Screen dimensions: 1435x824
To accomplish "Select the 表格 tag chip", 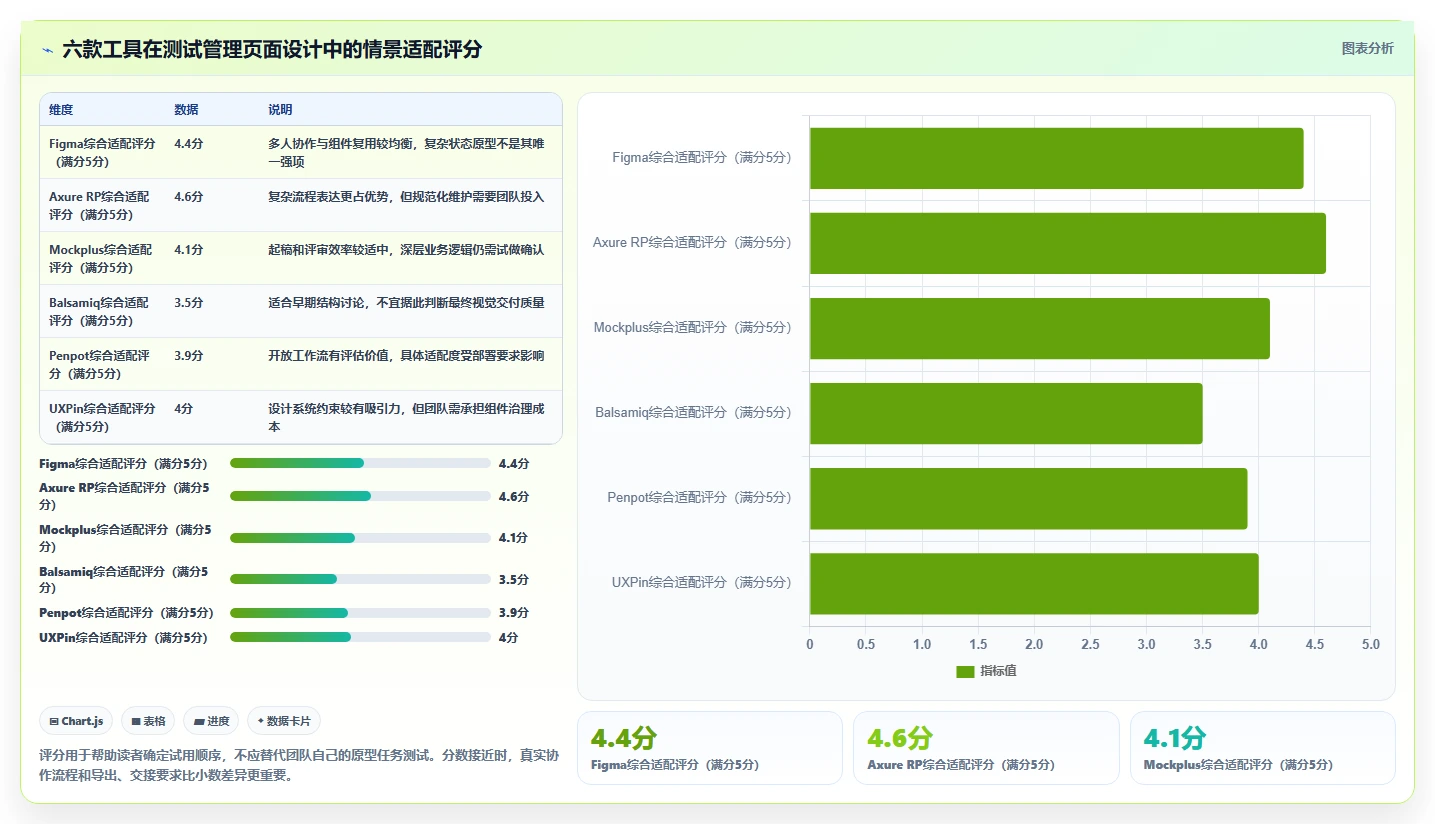I will tap(148, 721).
